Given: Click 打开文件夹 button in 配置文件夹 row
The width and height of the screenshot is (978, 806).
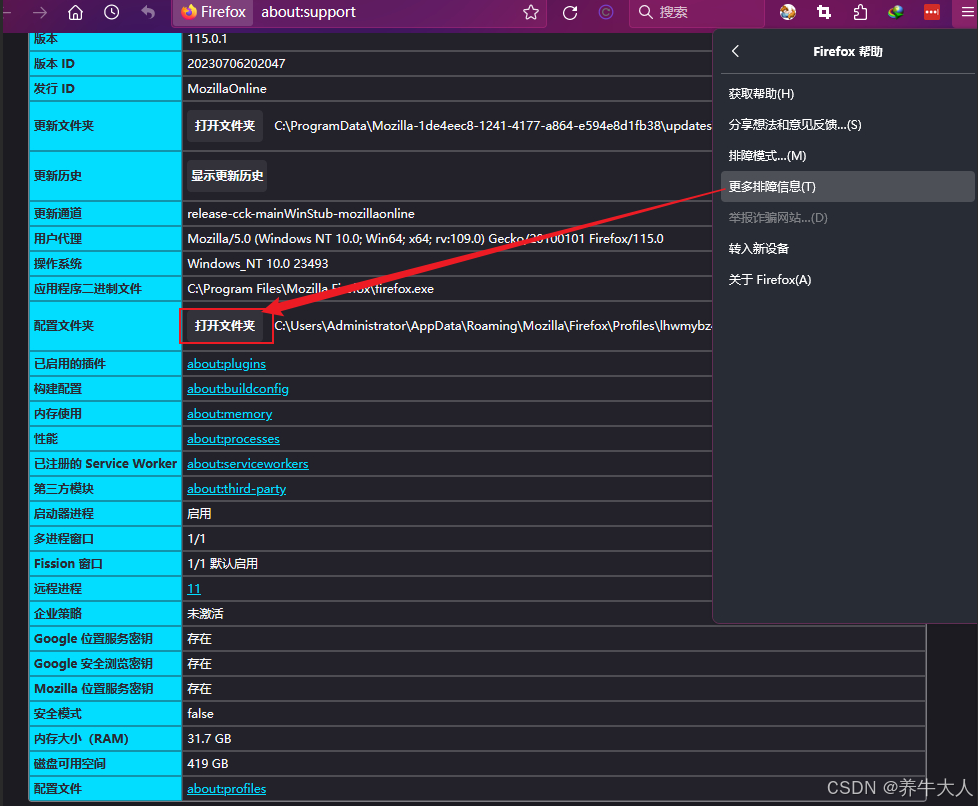Looking at the screenshot, I should point(225,326).
